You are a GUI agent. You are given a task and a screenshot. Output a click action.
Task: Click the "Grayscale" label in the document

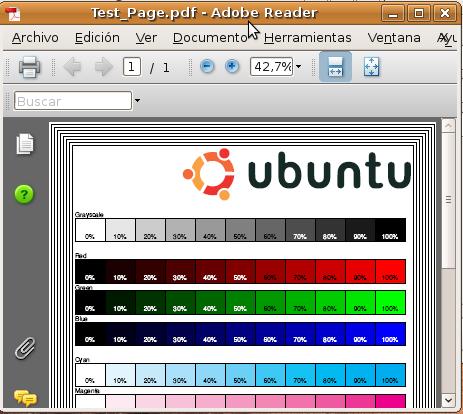(89, 214)
